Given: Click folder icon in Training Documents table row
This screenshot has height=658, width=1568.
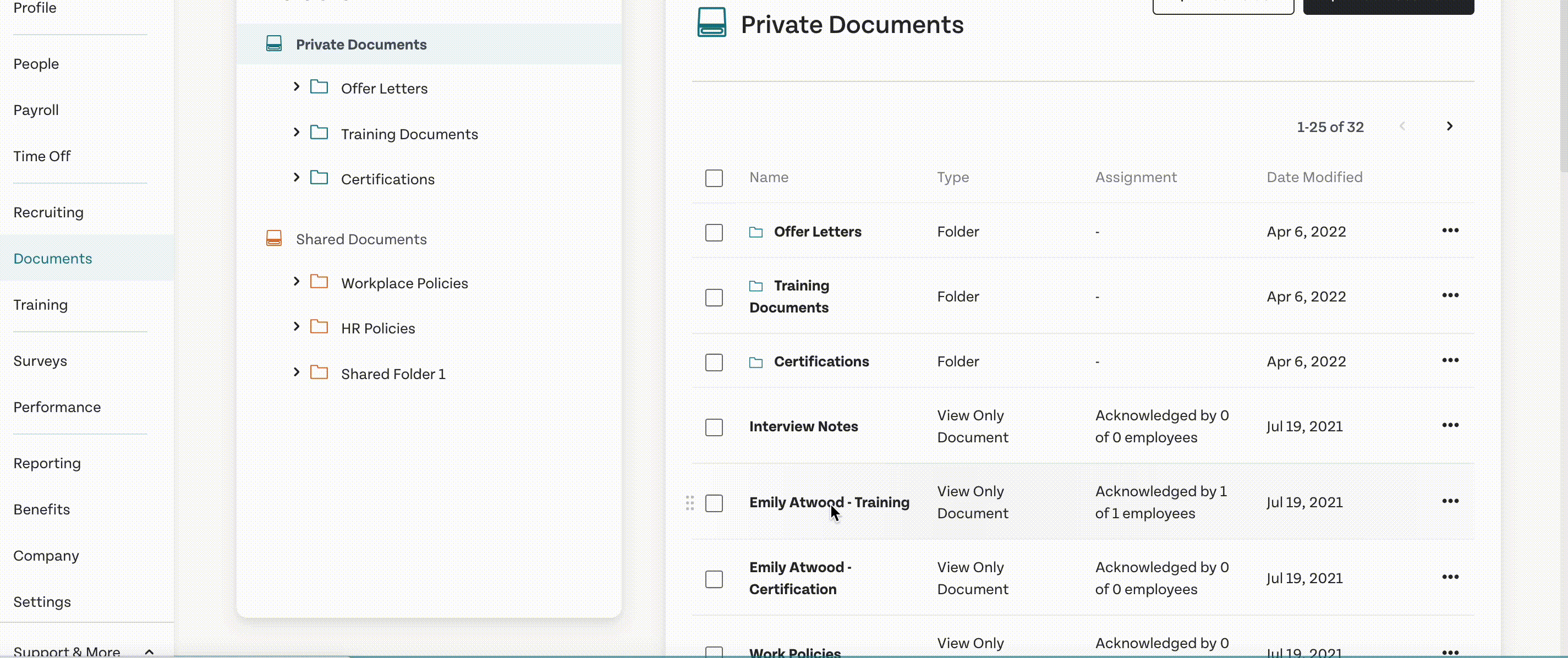Looking at the screenshot, I should [x=756, y=286].
